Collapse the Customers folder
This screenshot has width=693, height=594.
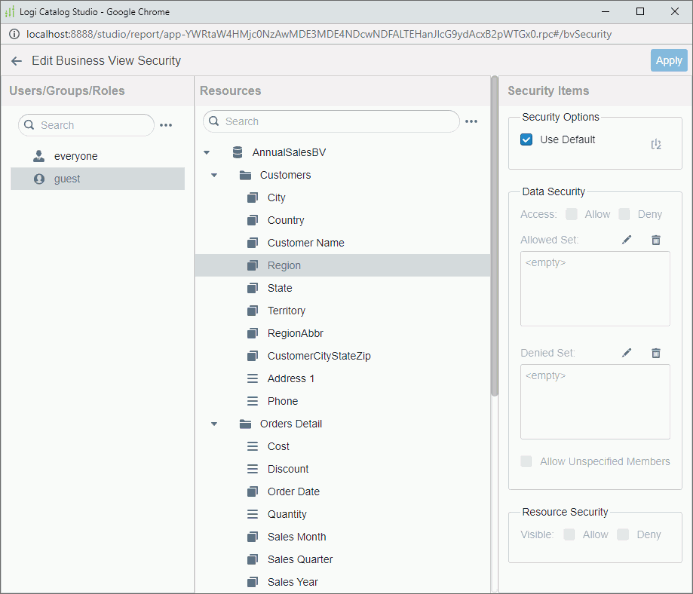pyautogui.click(x=214, y=175)
